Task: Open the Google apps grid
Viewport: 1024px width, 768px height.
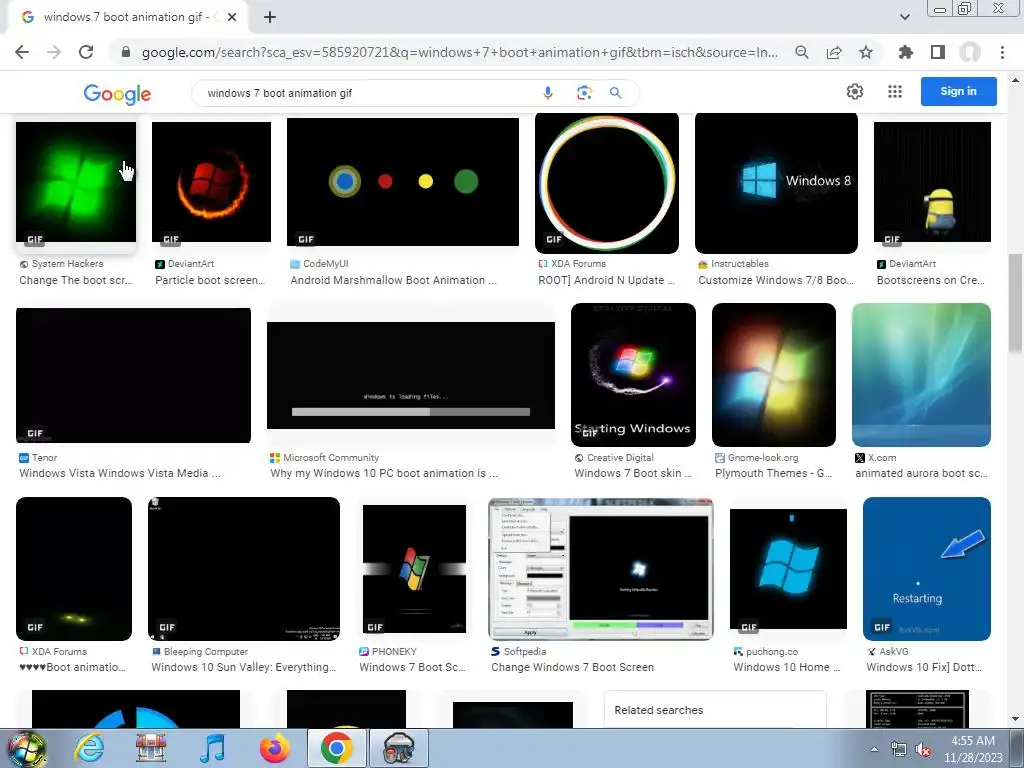Action: pos(895,92)
